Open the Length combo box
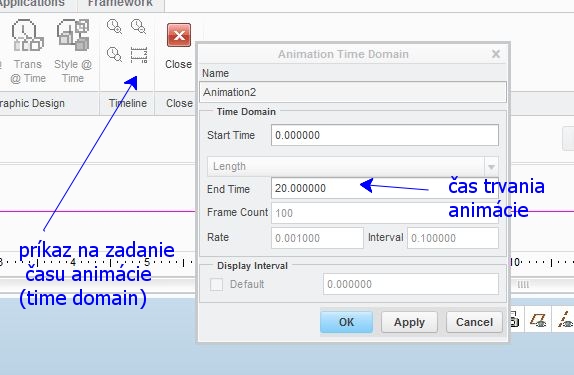 (x=353, y=167)
